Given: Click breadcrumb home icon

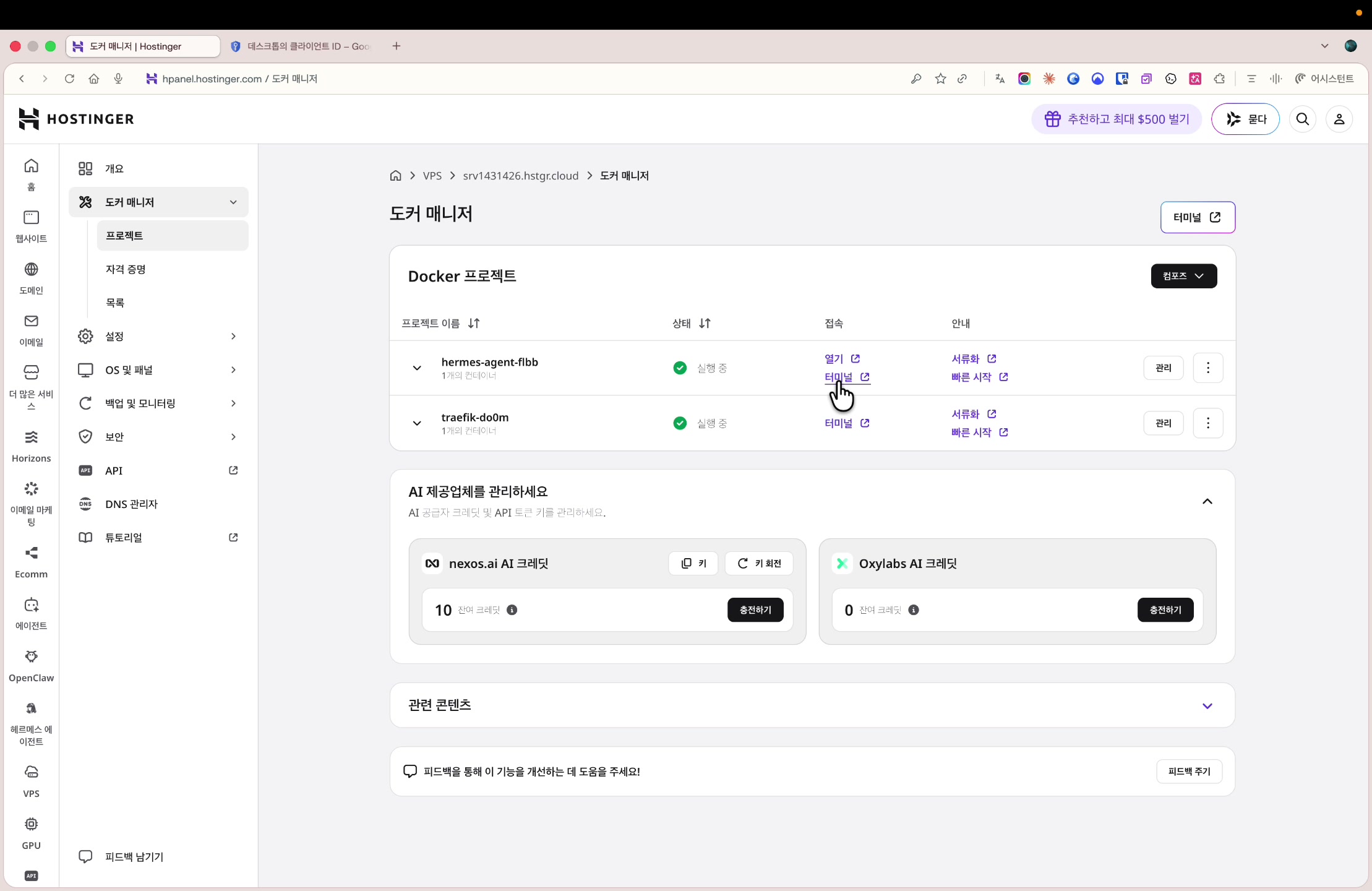Looking at the screenshot, I should click(x=396, y=176).
